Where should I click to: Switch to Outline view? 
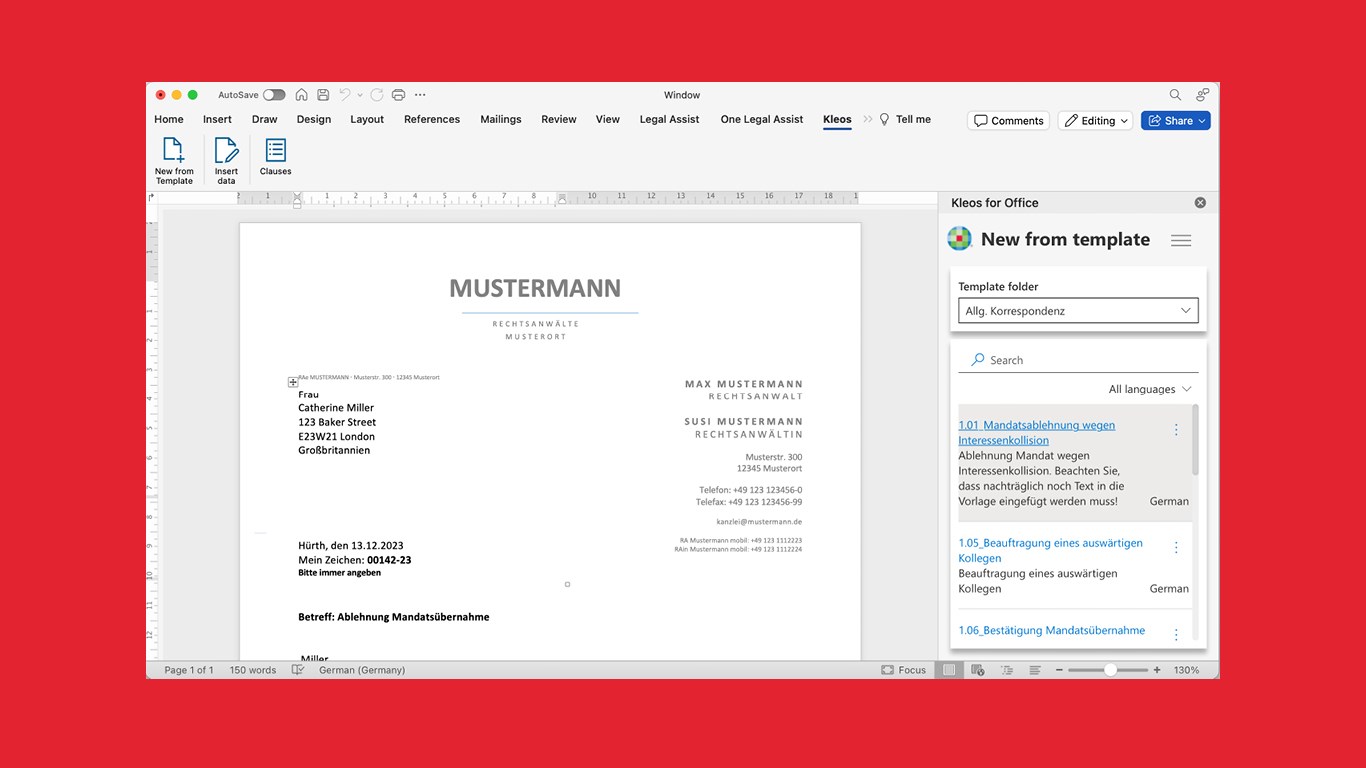1007,670
